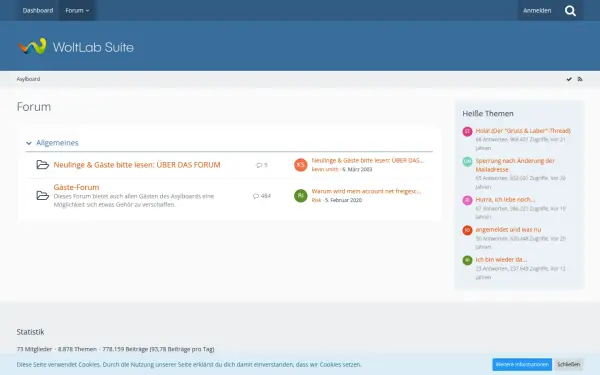This screenshot has height=375, width=600.
Task: Open Neulinge & Gäste bitte lesen forum
Action: [137, 165]
